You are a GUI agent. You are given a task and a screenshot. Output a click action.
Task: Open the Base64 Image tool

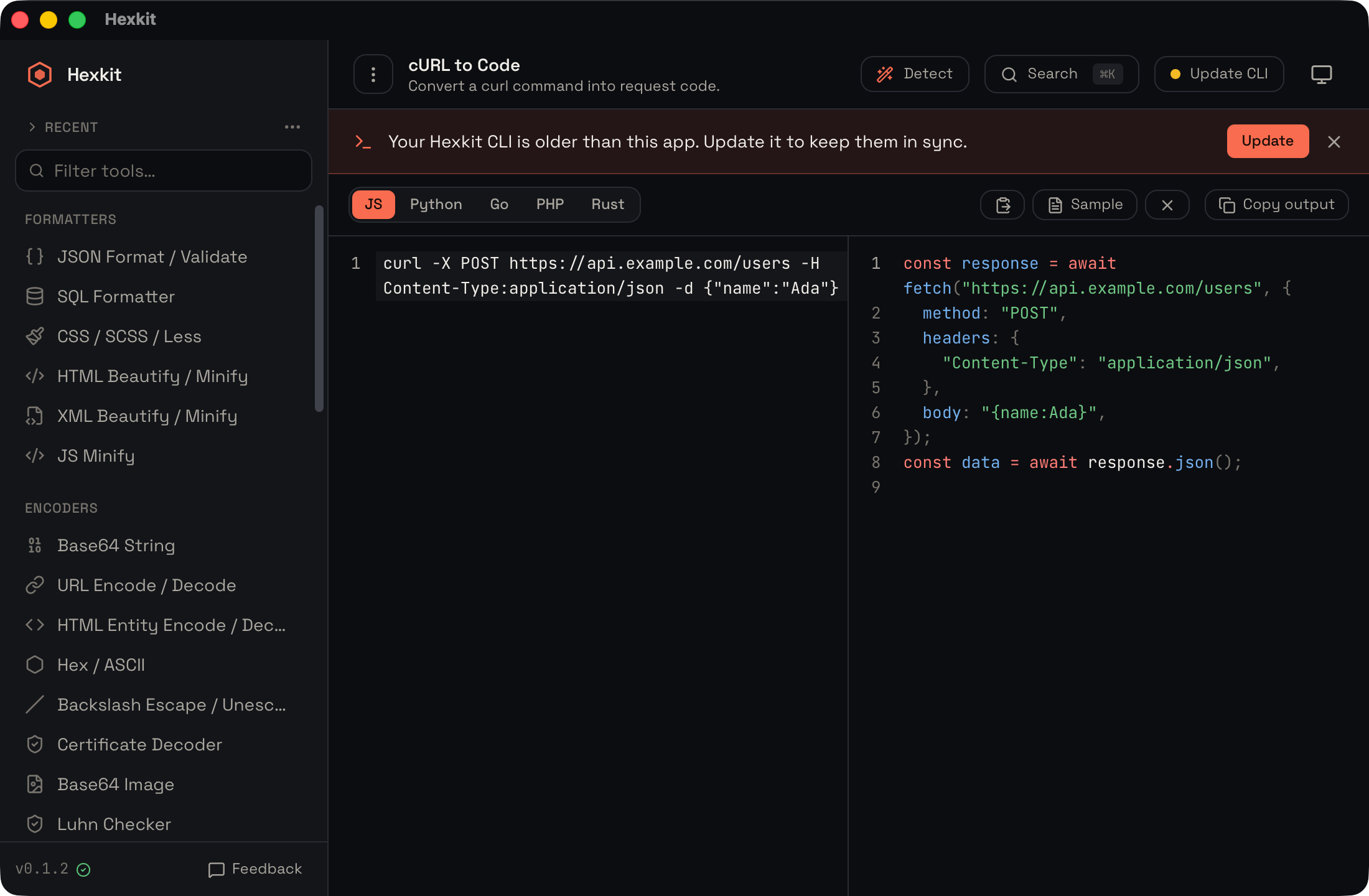tap(163, 785)
